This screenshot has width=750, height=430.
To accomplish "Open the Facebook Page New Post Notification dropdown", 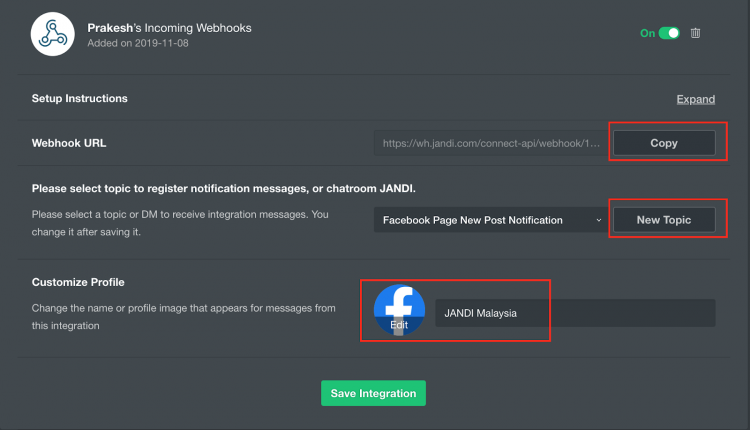I will click(x=491, y=220).
